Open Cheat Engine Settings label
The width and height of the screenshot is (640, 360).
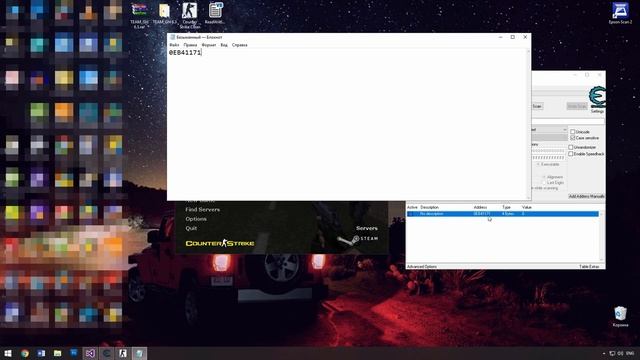click(597, 111)
